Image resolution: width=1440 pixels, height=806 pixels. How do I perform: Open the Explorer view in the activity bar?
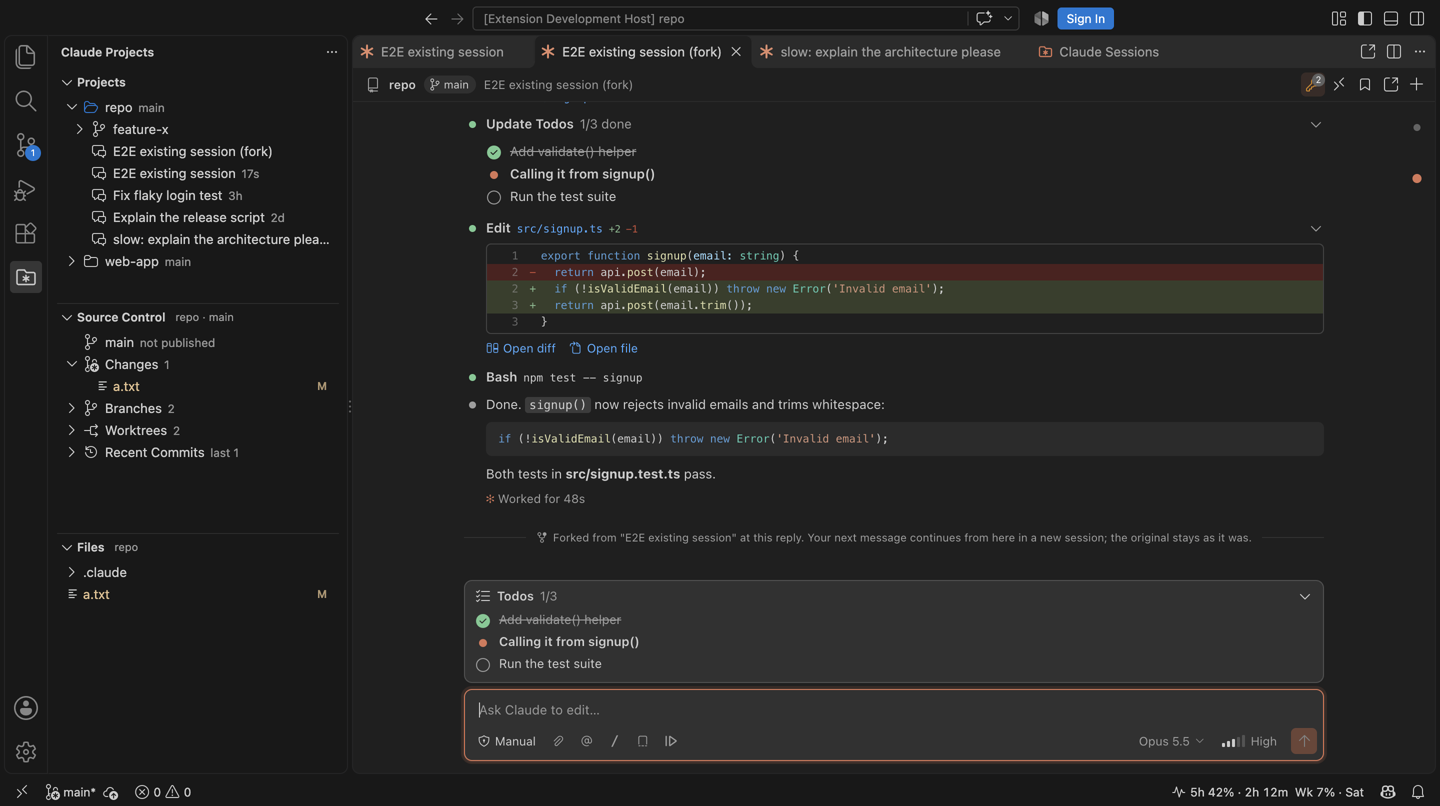[26, 57]
